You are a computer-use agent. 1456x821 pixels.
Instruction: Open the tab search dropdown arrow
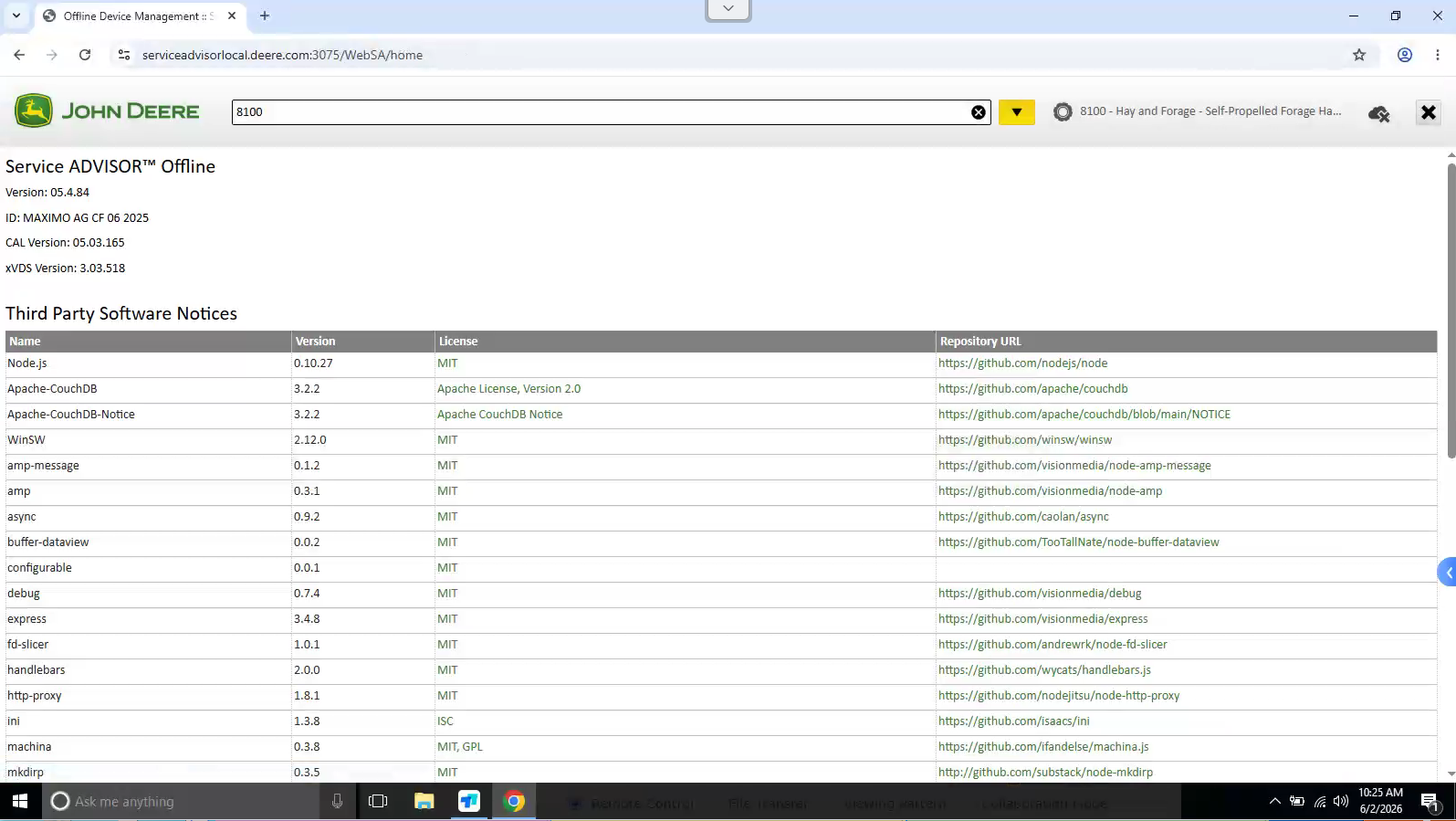tap(16, 16)
